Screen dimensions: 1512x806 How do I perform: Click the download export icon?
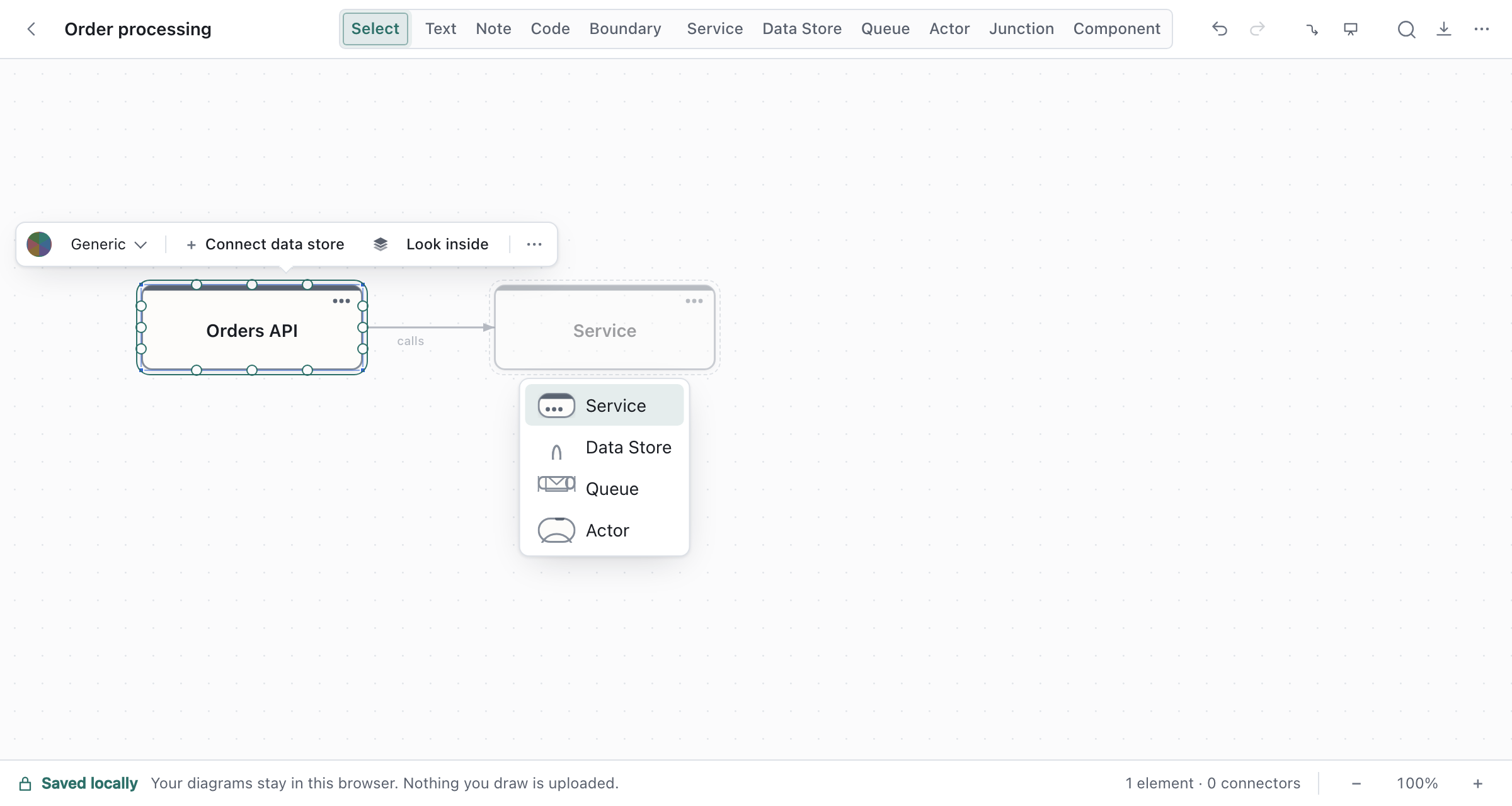pos(1444,29)
